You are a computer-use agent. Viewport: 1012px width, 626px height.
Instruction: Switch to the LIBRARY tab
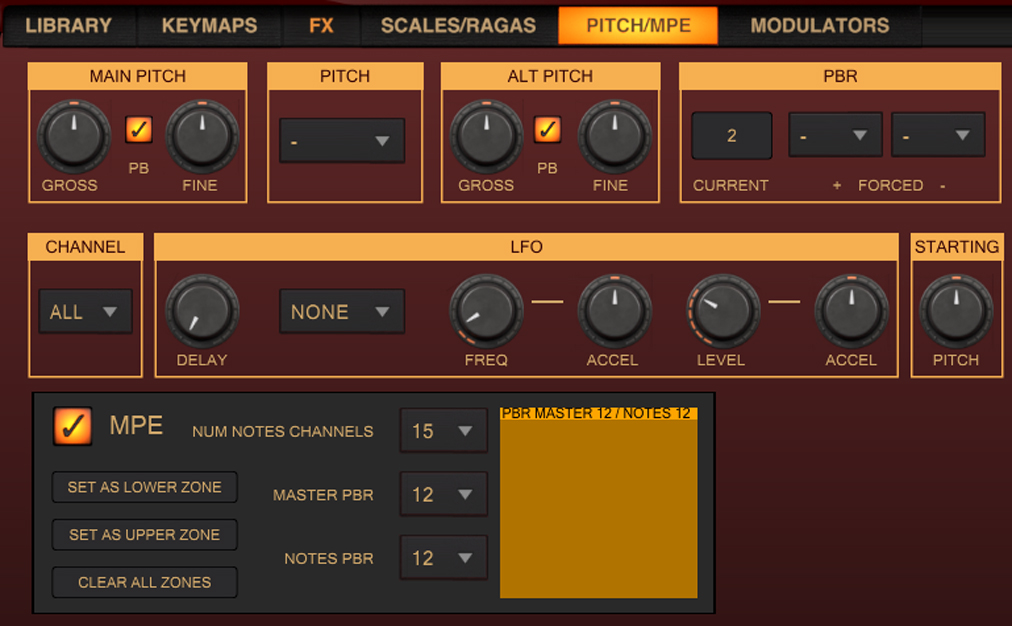click(x=68, y=26)
